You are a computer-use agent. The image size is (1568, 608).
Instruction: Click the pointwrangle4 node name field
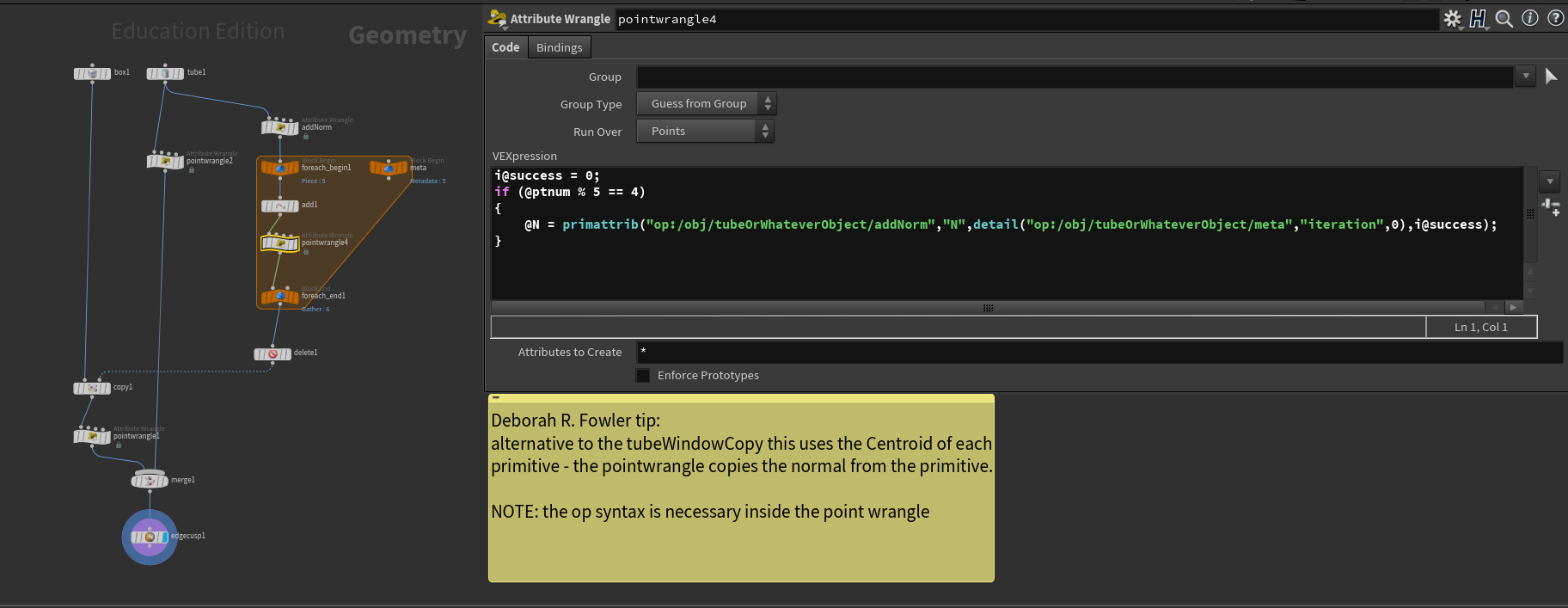coord(1026,19)
